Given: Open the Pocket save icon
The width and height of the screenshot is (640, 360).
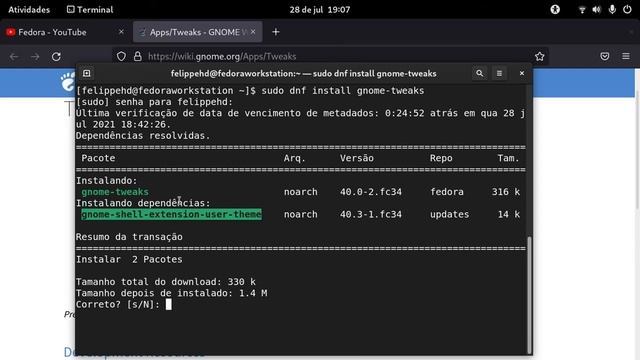Looking at the screenshot, I should (605, 56).
